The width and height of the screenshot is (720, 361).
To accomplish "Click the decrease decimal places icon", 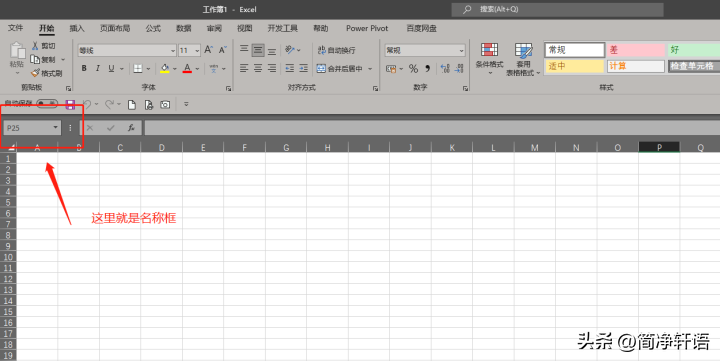I will click(459, 68).
